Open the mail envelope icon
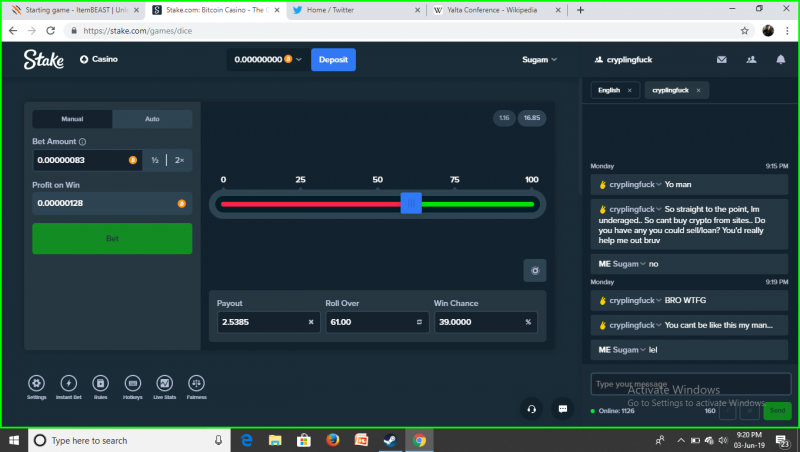The image size is (800, 452). pyautogui.click(x=721, y=60)
